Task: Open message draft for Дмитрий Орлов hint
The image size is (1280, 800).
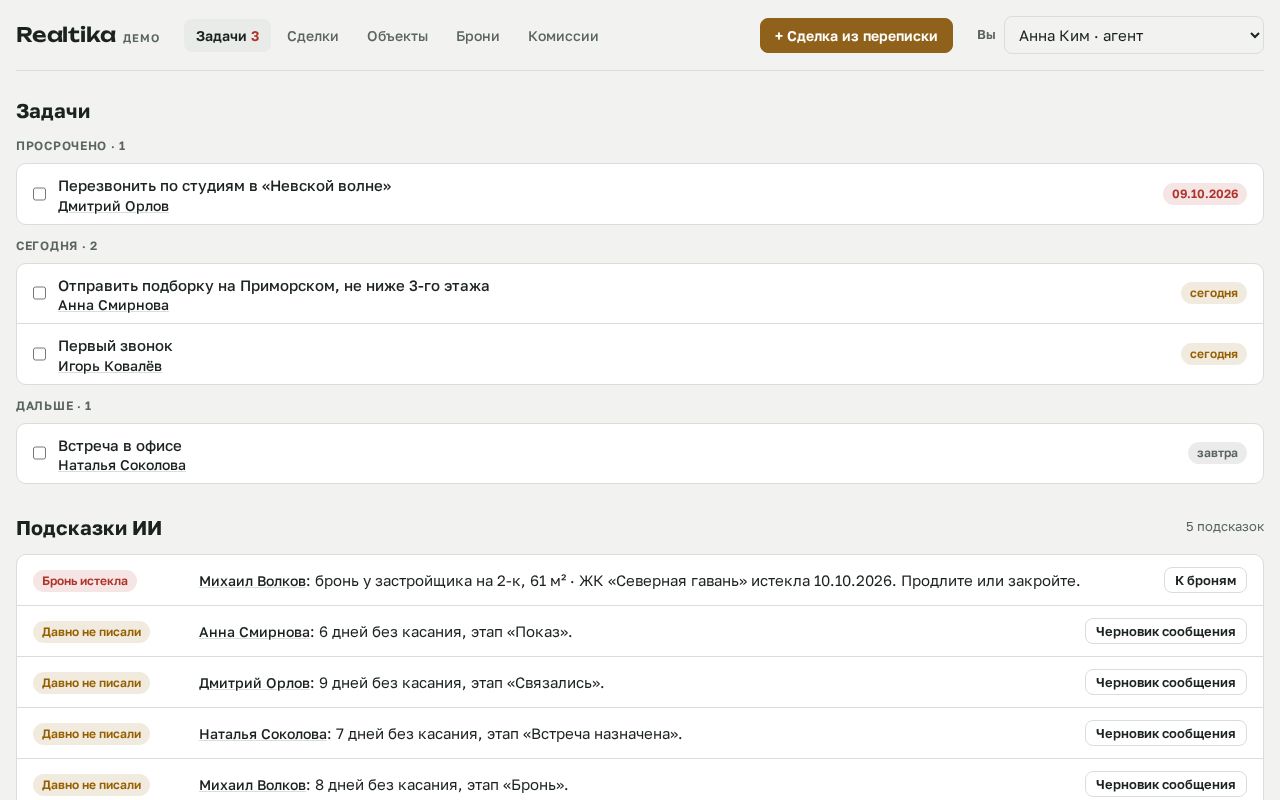Action: 1166,682
